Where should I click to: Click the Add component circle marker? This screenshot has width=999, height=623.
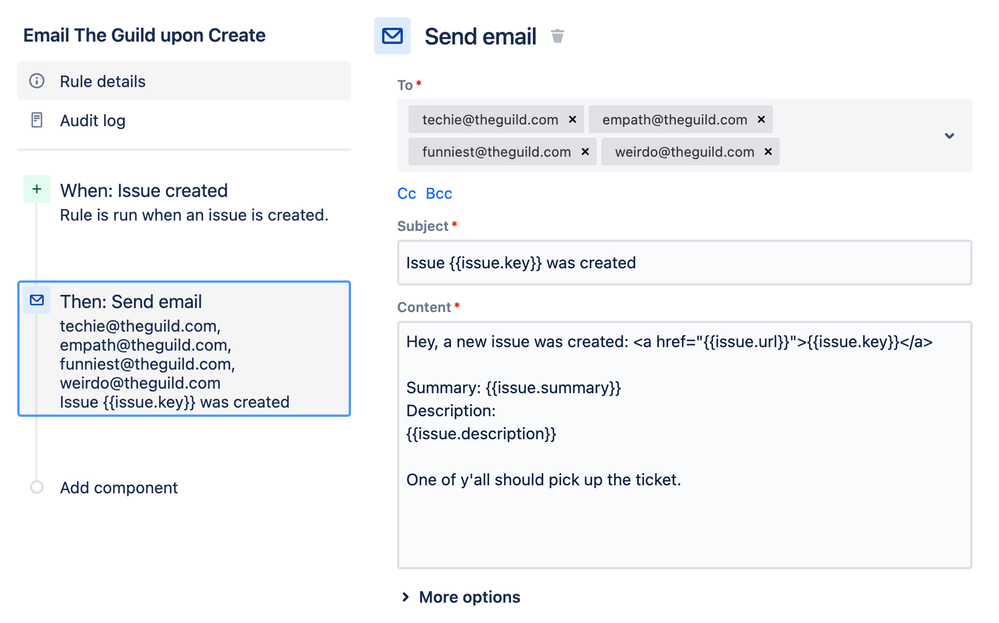tap(37, 487)
